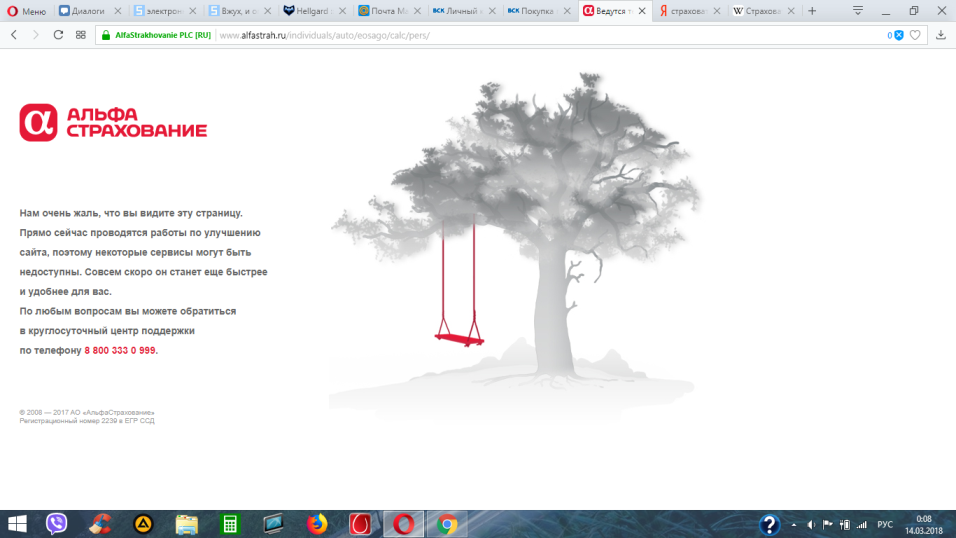Open the Speed Dial grid icon

pyautogui.click(x=81, y=34)
